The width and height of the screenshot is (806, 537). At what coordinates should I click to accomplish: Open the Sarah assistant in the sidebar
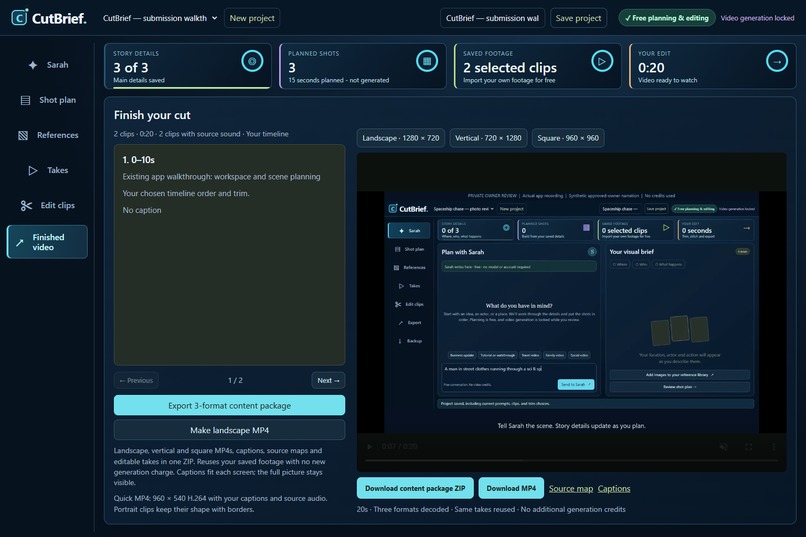click(x=47, y=65)
